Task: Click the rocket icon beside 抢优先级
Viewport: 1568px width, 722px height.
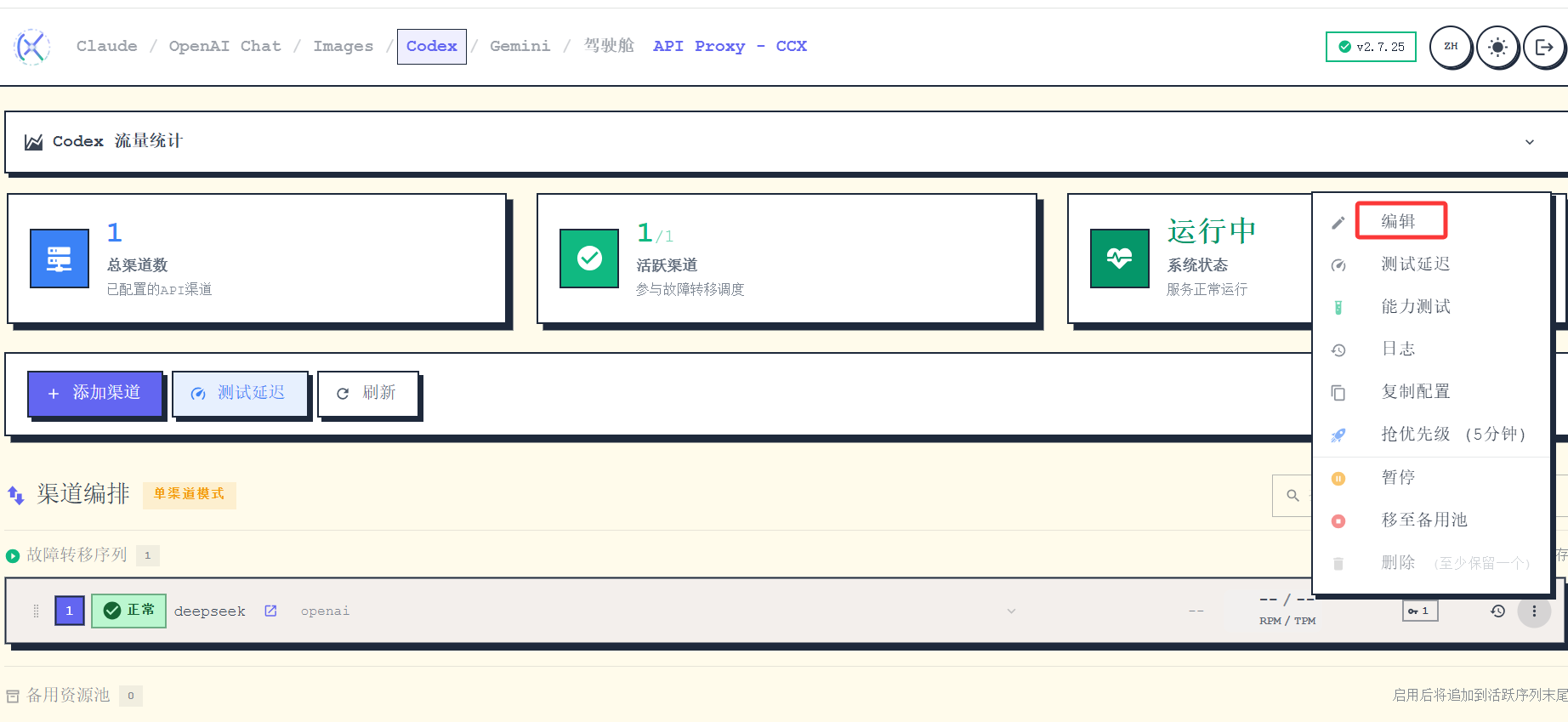Action: 1338,435
